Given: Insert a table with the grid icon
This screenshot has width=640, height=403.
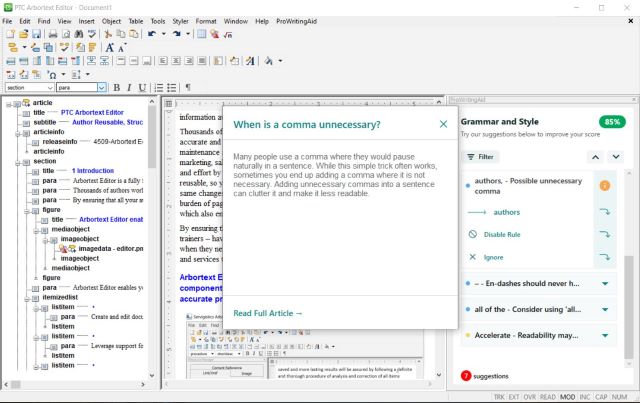Looking at the screenshot, I should [202, 34].
